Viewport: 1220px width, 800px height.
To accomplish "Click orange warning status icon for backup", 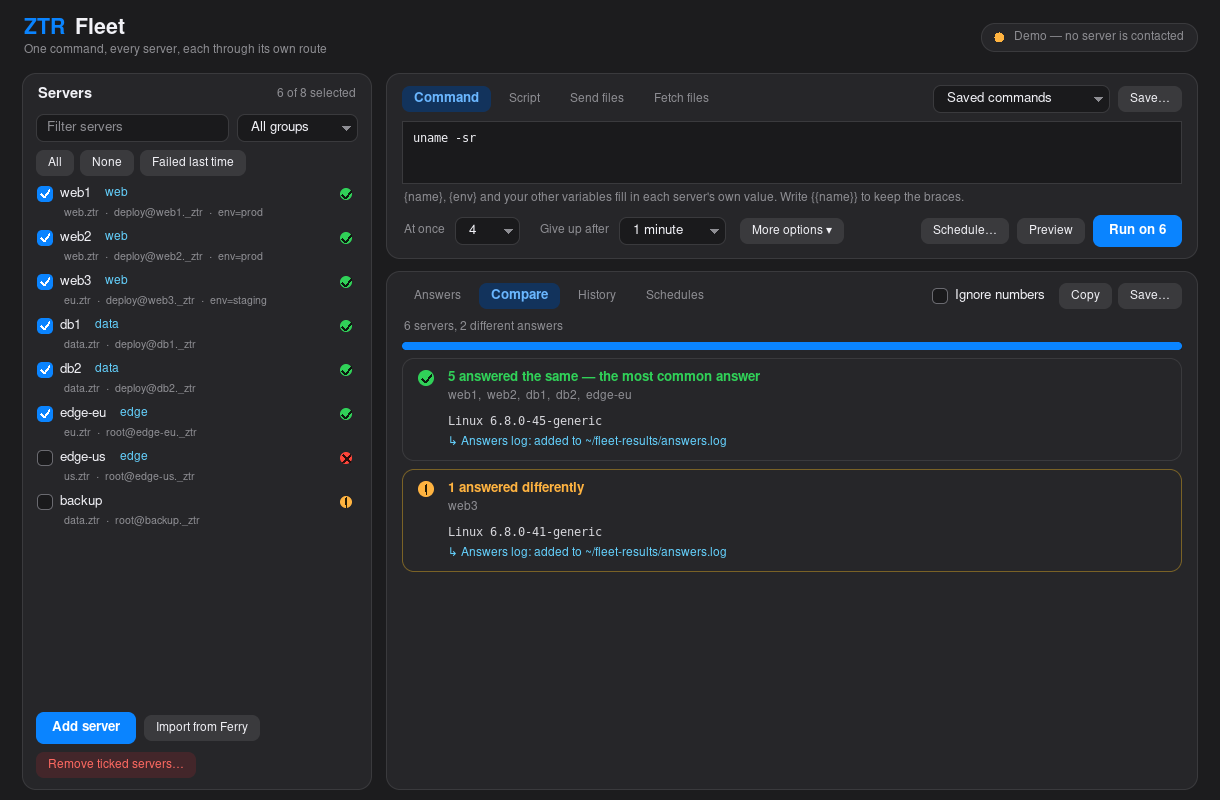I will coord(346,502).
